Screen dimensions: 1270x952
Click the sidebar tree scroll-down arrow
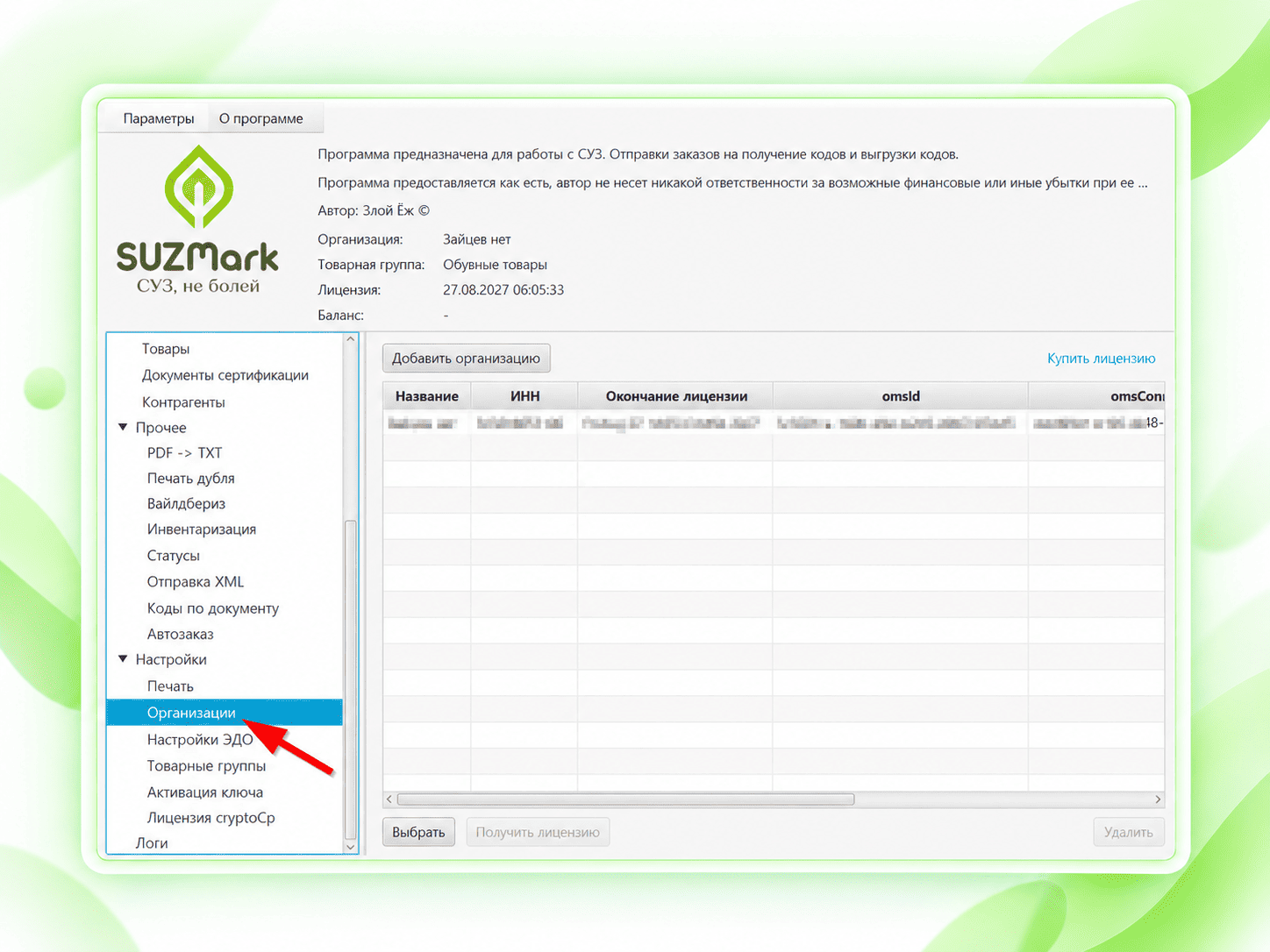pos(351,847)
